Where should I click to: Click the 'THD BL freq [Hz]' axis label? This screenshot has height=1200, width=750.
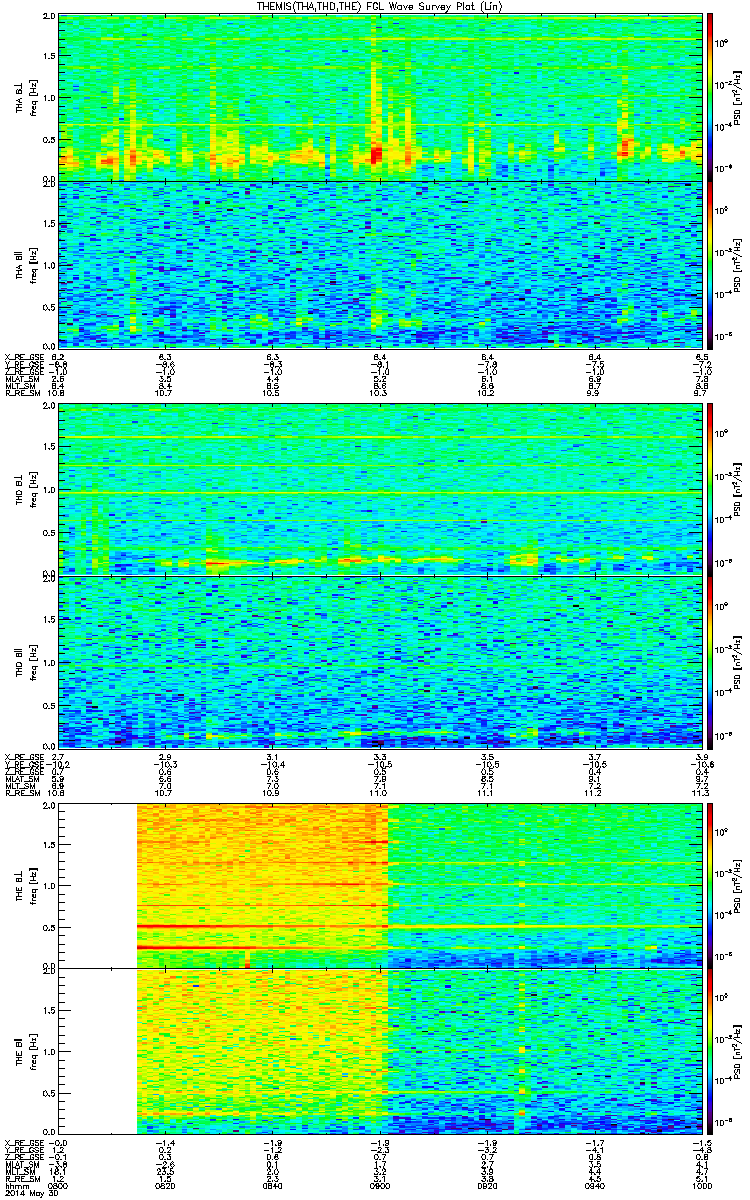point(25,489)
